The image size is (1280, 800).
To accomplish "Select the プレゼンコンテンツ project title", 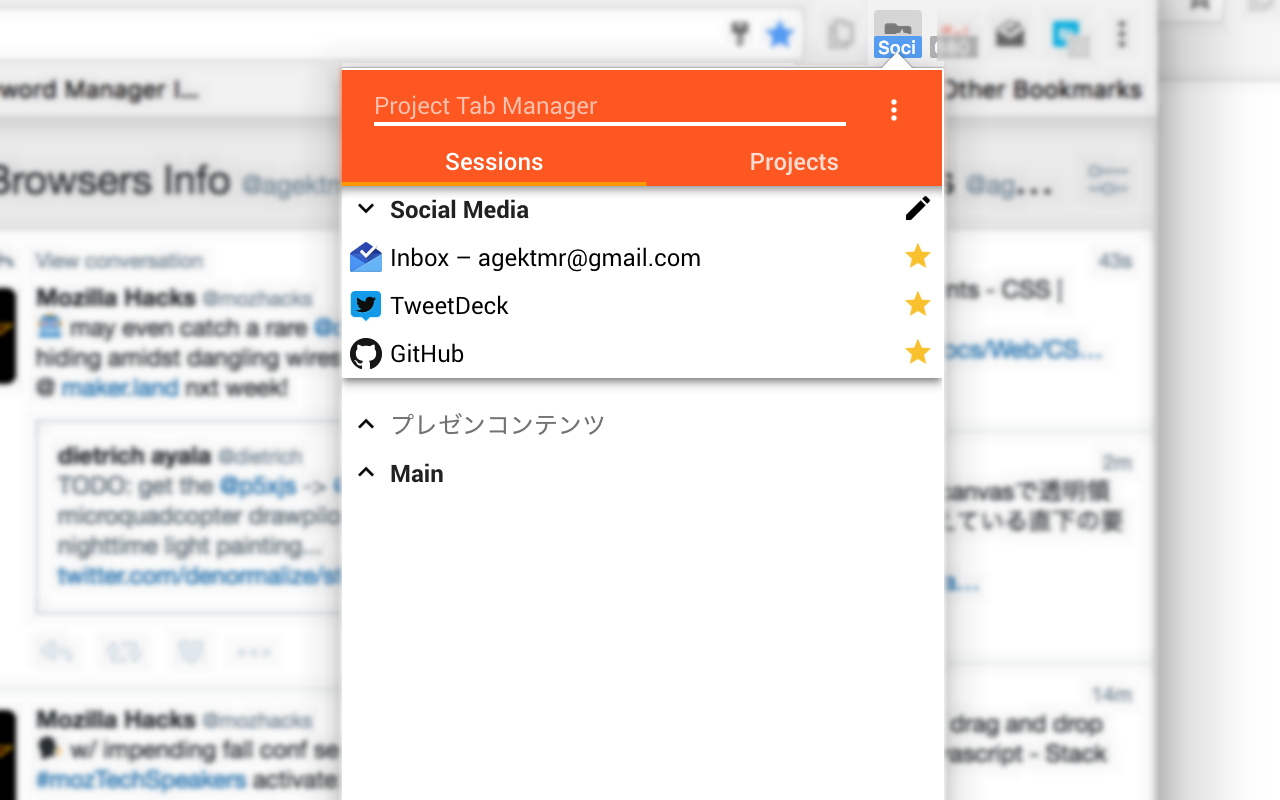I will coord(498,425).
